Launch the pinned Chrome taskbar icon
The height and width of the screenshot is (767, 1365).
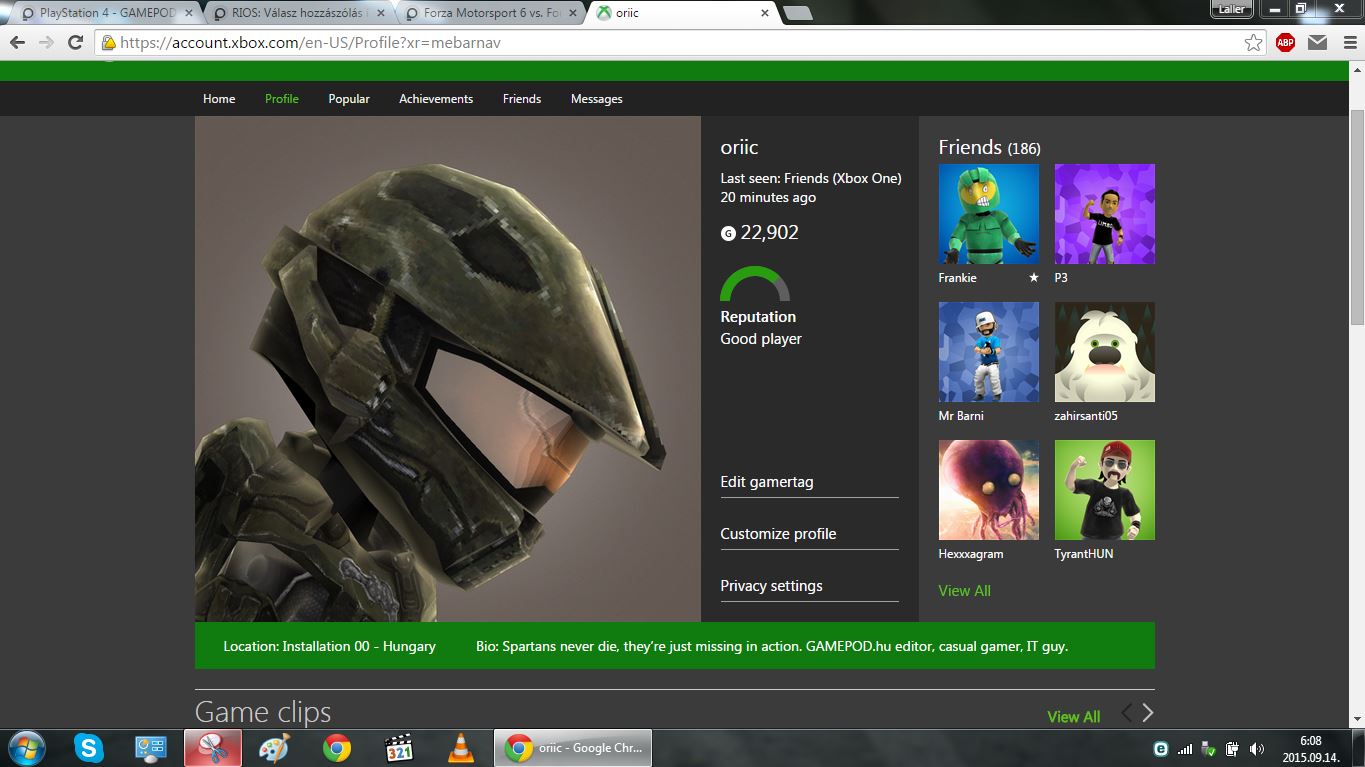pyautogui.click(x=337, y=748)
